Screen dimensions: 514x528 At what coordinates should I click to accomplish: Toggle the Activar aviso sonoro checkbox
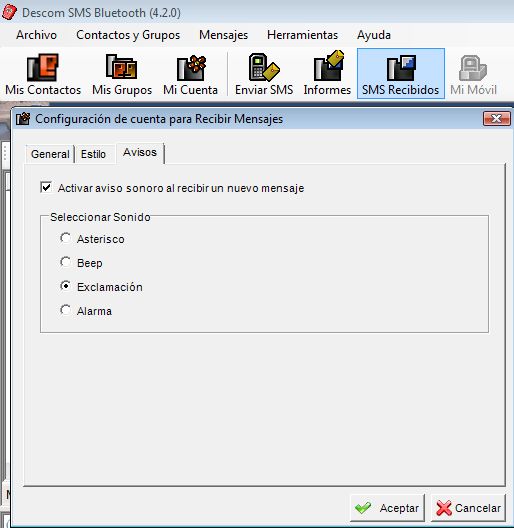point(46,187)
